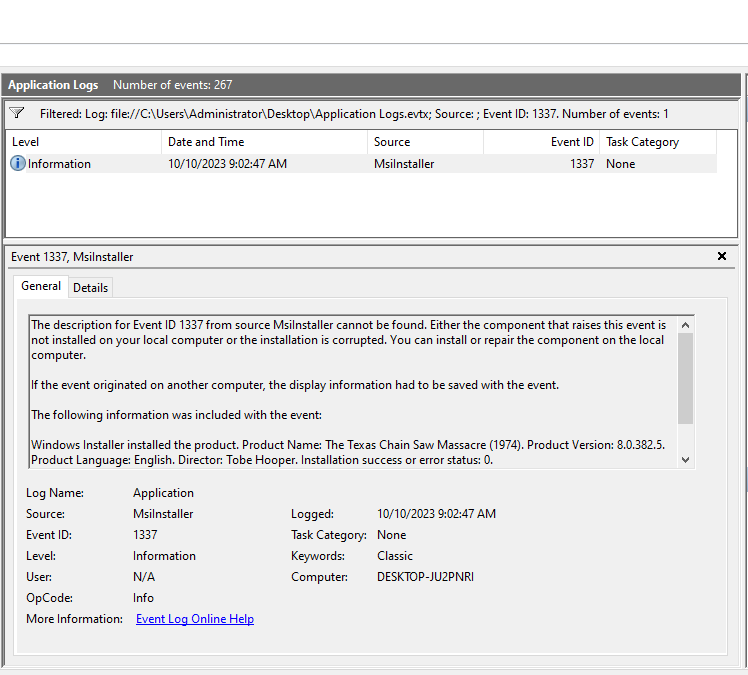Open Event Log Online Help link
This screenshot has width=748, height=675.
[x=195, y=619]
